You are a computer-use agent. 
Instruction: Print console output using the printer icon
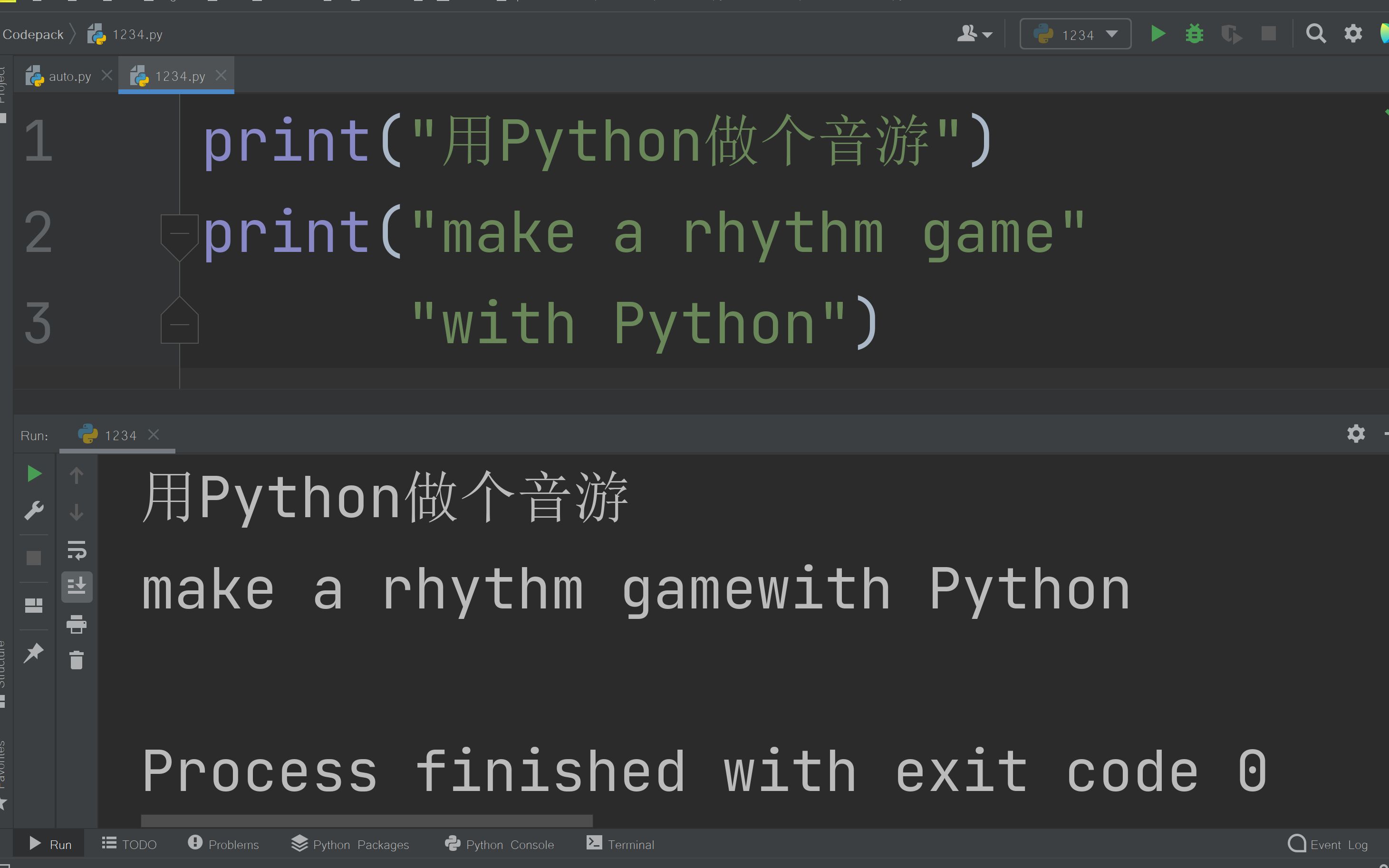77,625
